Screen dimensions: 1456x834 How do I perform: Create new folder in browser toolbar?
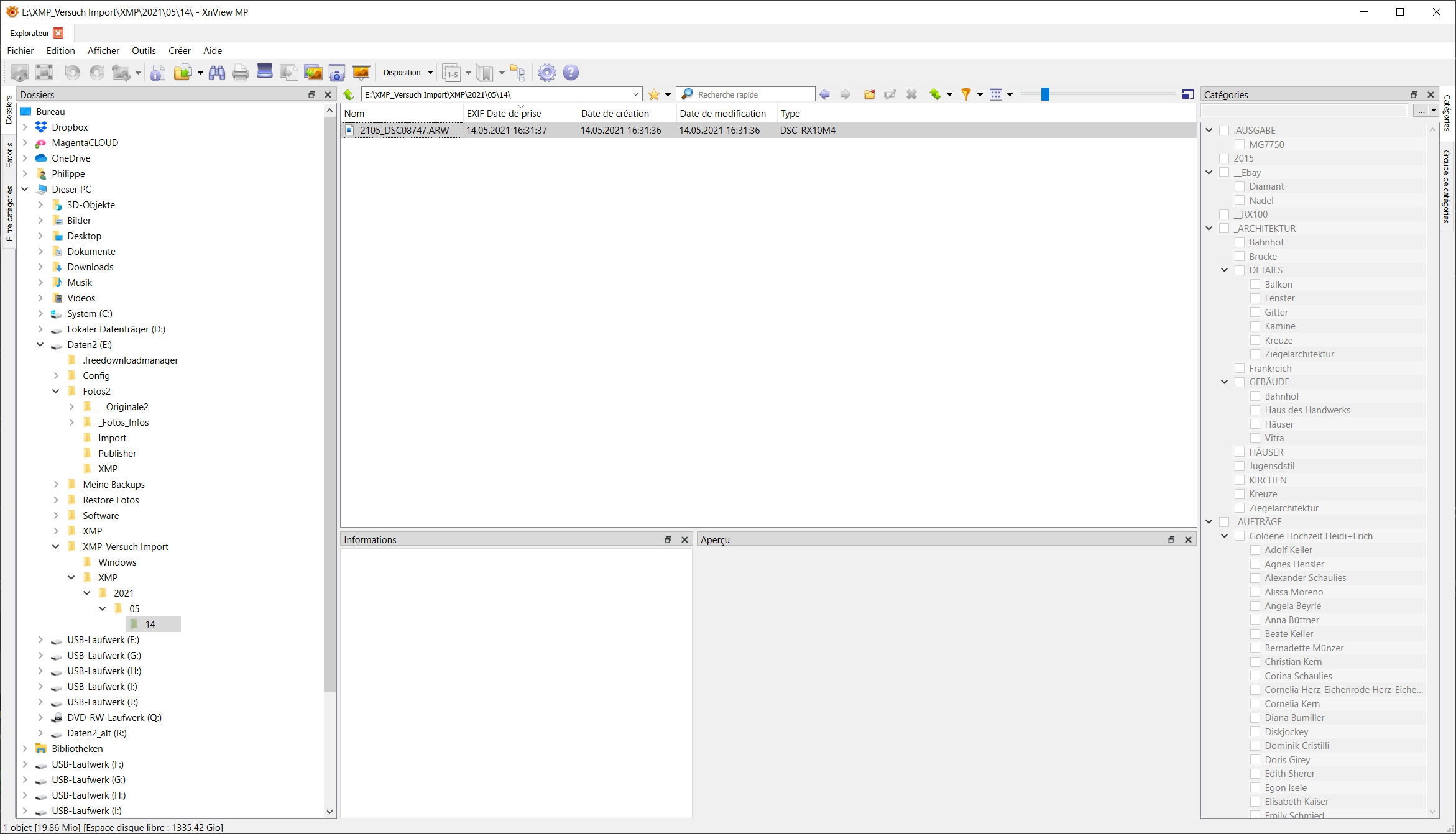tap(869, 94)
